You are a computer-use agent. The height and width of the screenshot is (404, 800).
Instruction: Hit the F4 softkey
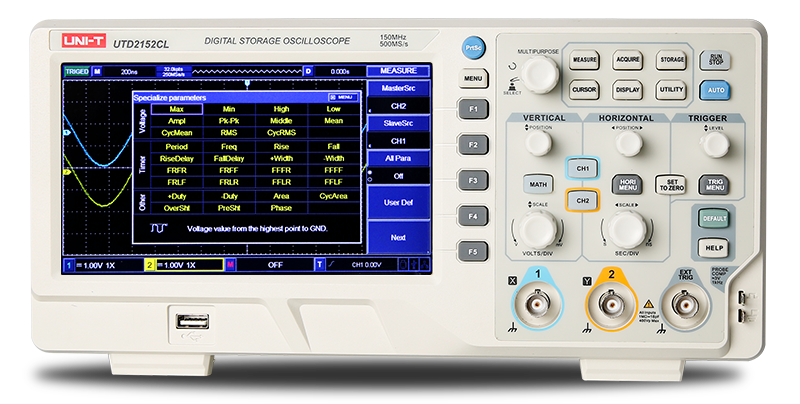[x=473, y=216]
